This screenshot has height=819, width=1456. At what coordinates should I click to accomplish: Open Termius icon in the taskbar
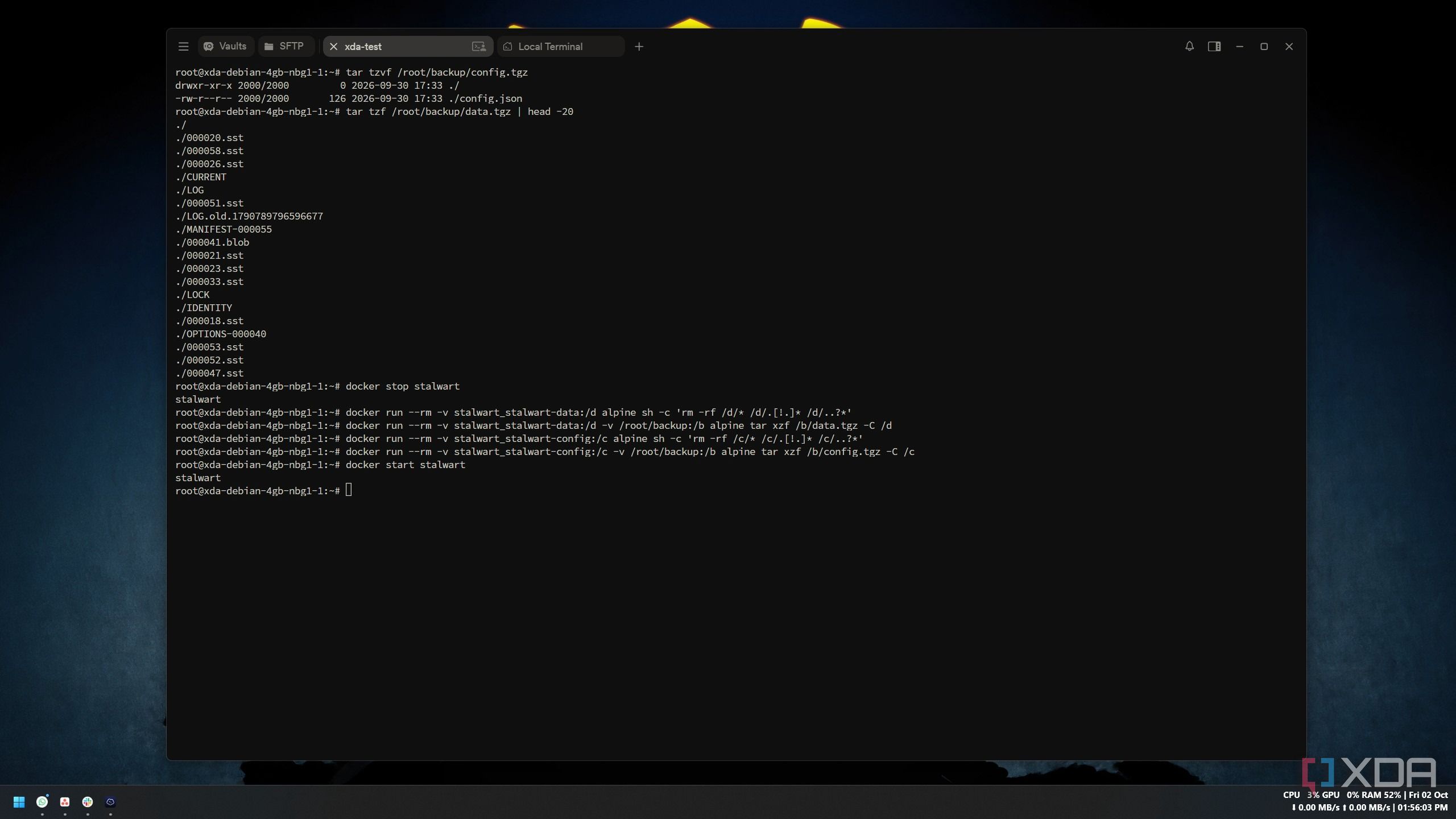pyautogui.click(x=110, y=802)
